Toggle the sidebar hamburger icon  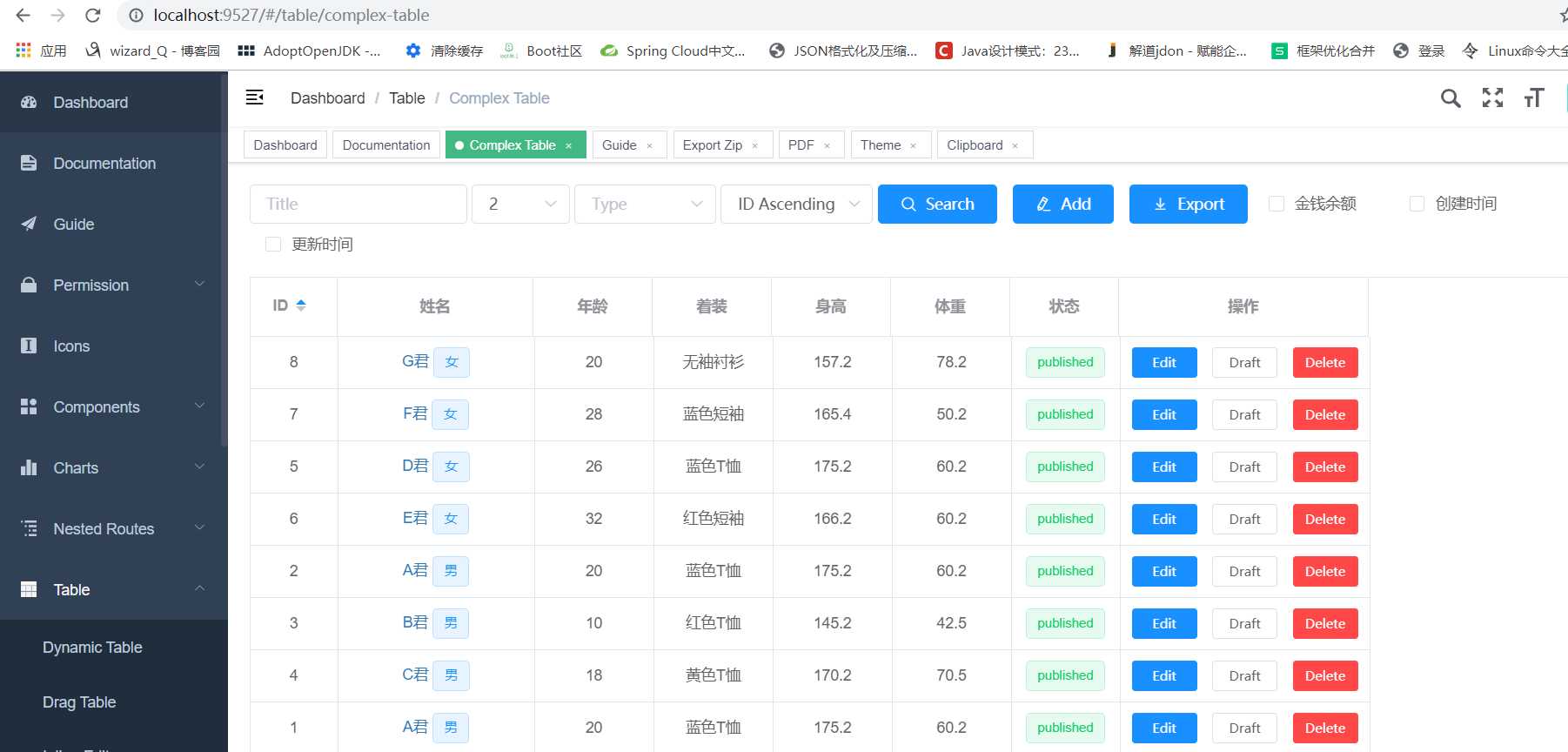(254, 97)
